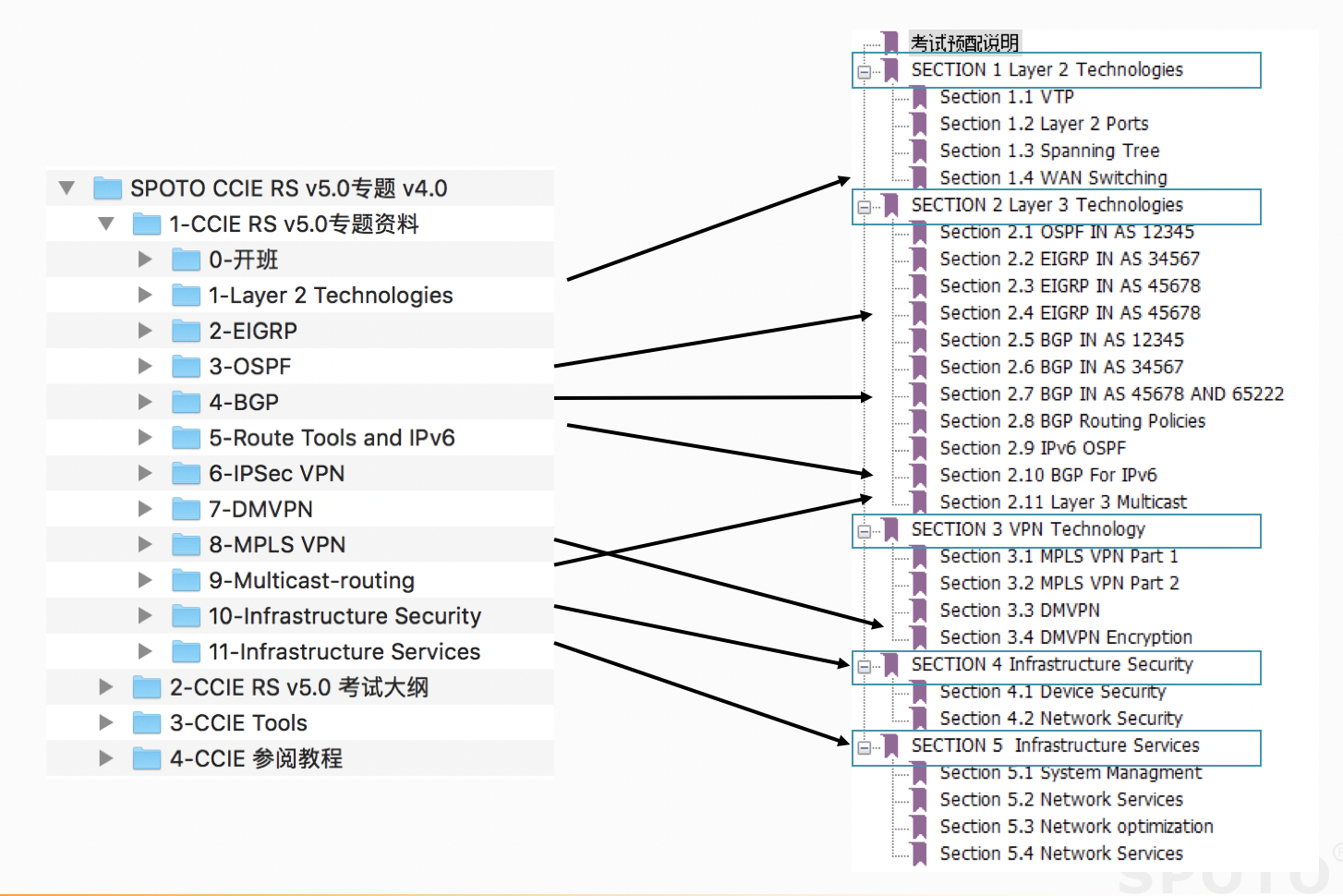This screenshot has height=896, width=1343.
Task: Select the 5-Route Tools and IPv6 folder name
Action: 332,438
